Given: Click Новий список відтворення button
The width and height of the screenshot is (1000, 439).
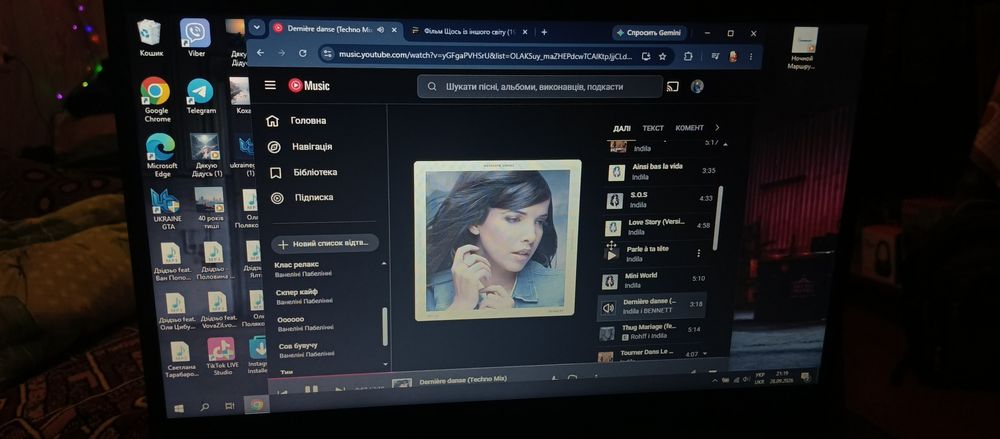Looking at the screenshot, I should pyautogui.click(x=325, y=244).
